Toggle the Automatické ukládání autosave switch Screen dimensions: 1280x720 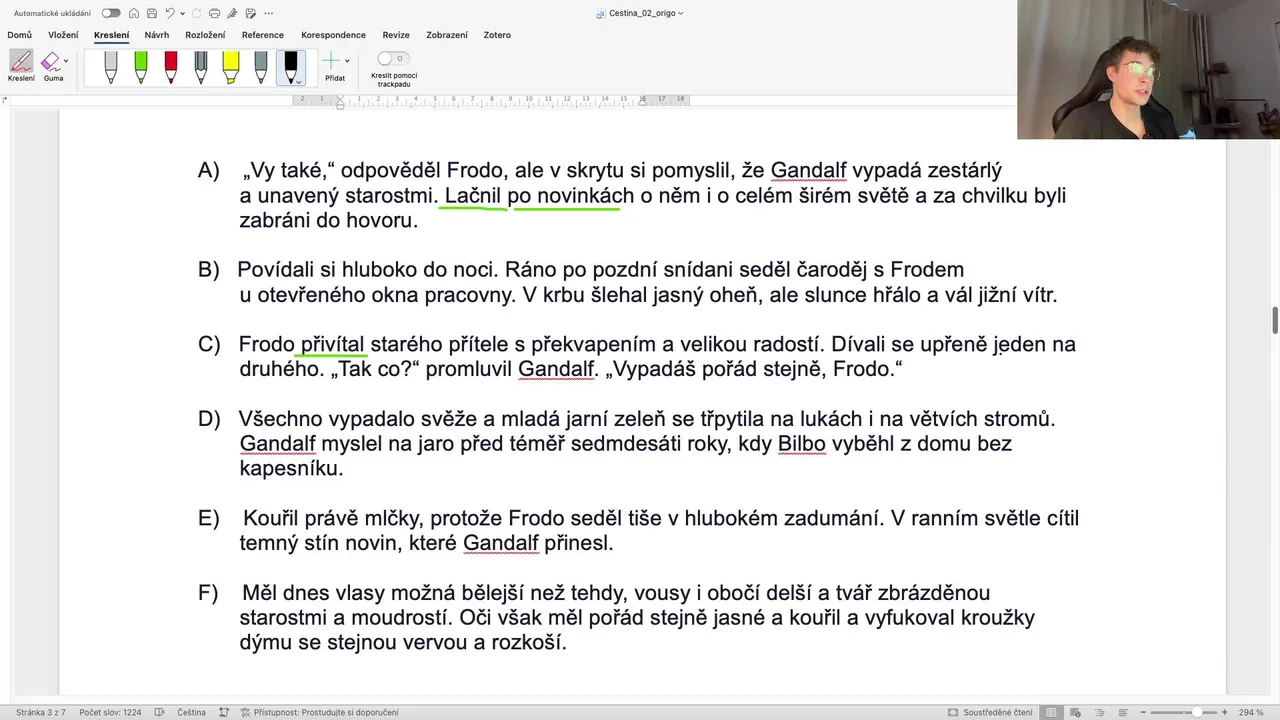click(x=111, y=13)
